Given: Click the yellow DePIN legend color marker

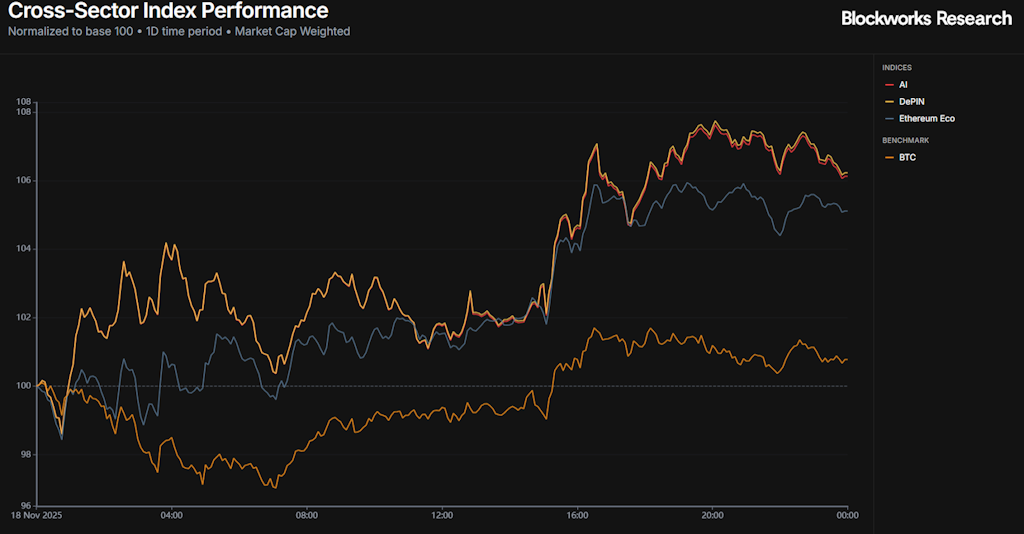Looking at the screenshot, I should 888,102.
